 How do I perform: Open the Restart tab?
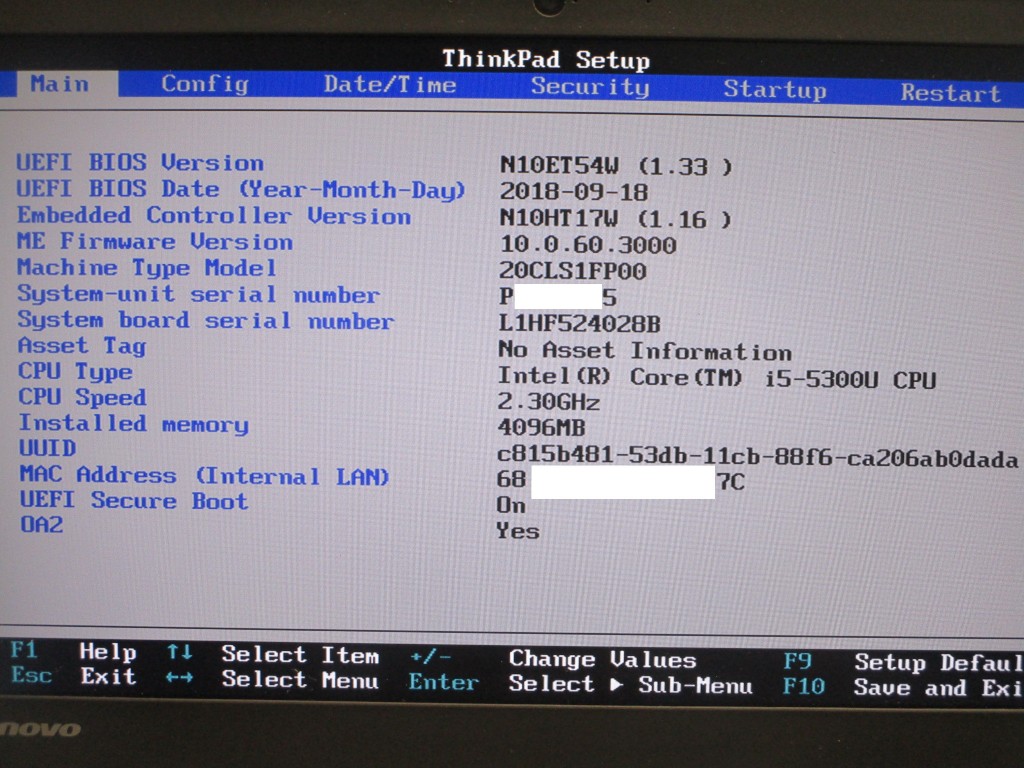click(x=950, y=93)
